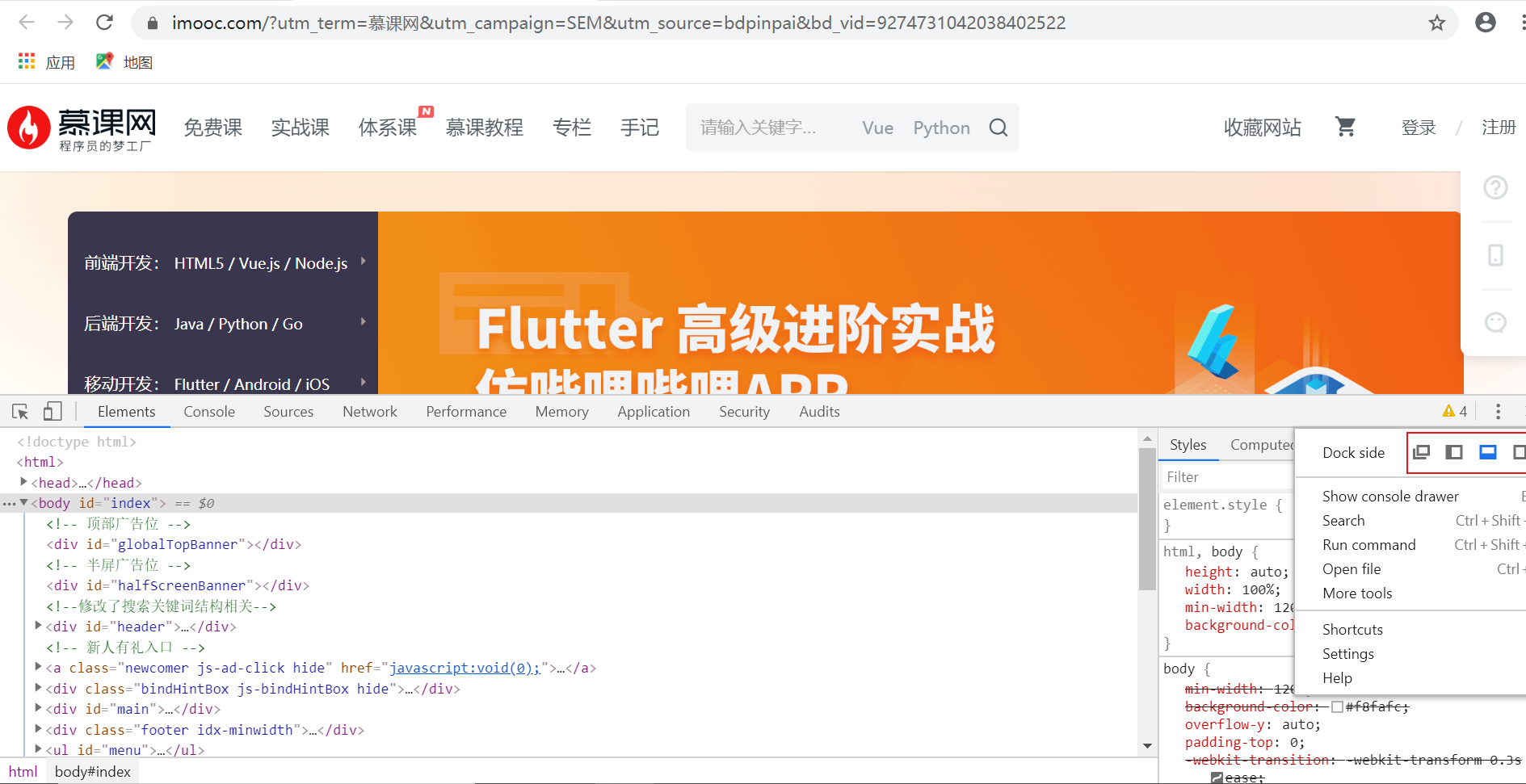Open the Performance tab

tap(466, 412)
